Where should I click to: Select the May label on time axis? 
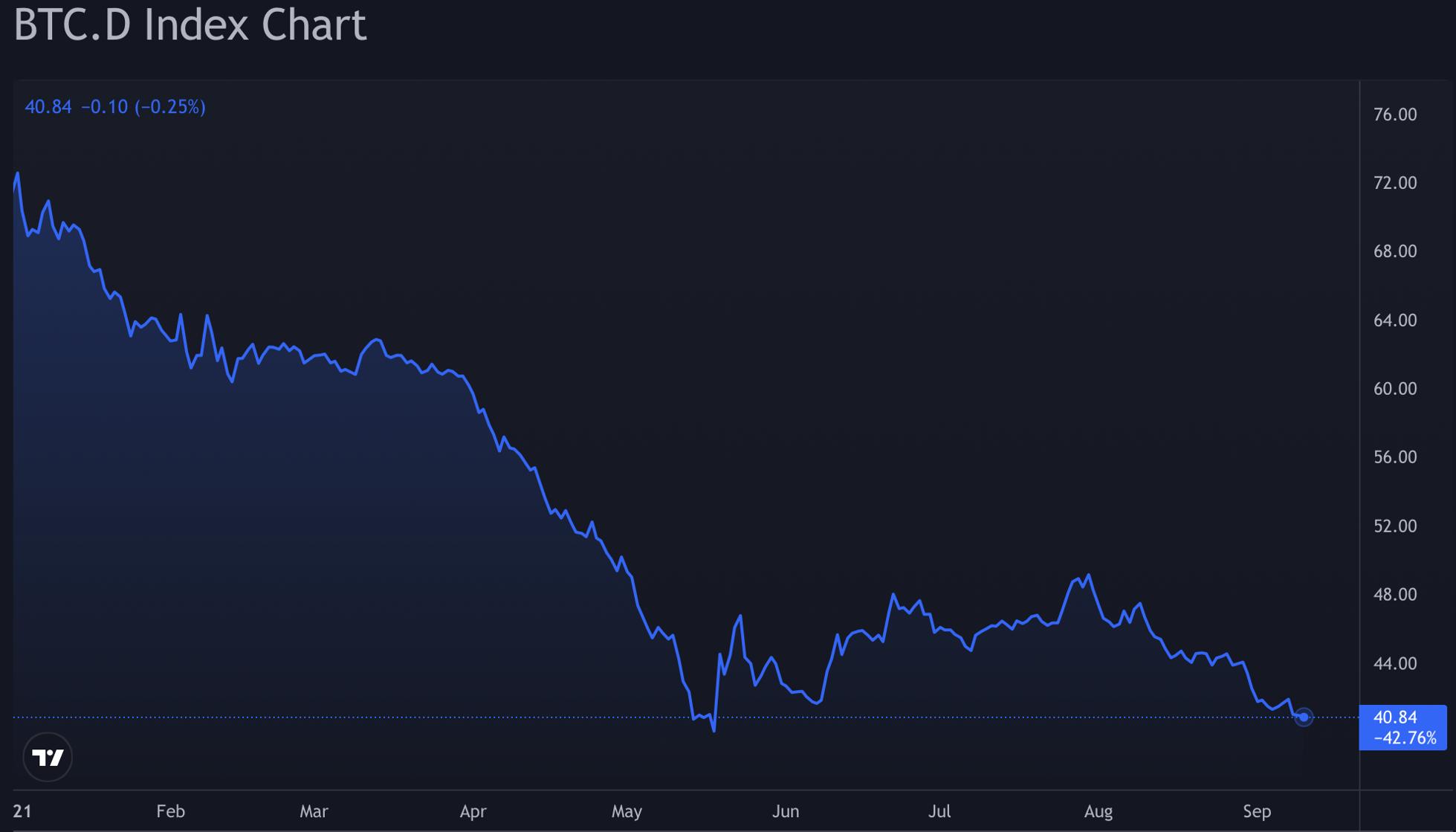pyautogui.click(x=627, y=811)
